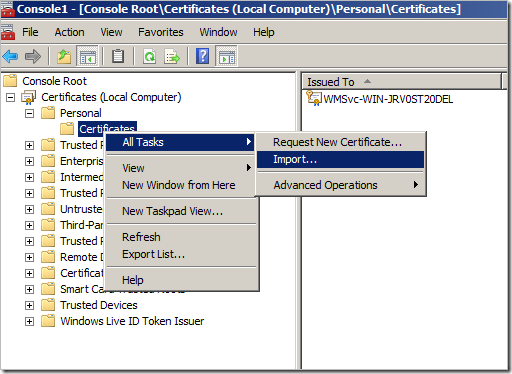Select Refresh in the context menu
Image resolution: width=512 pixels, height=374 pixels.
(x=181, y=237)
